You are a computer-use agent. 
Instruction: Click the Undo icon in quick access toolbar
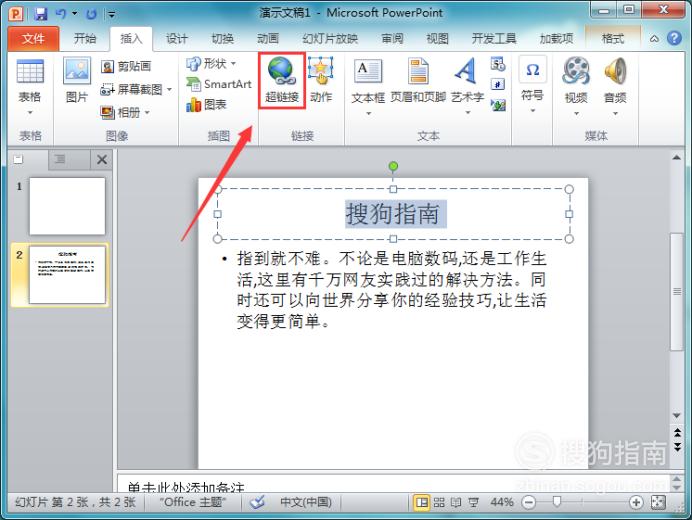(x=60, y=14)
